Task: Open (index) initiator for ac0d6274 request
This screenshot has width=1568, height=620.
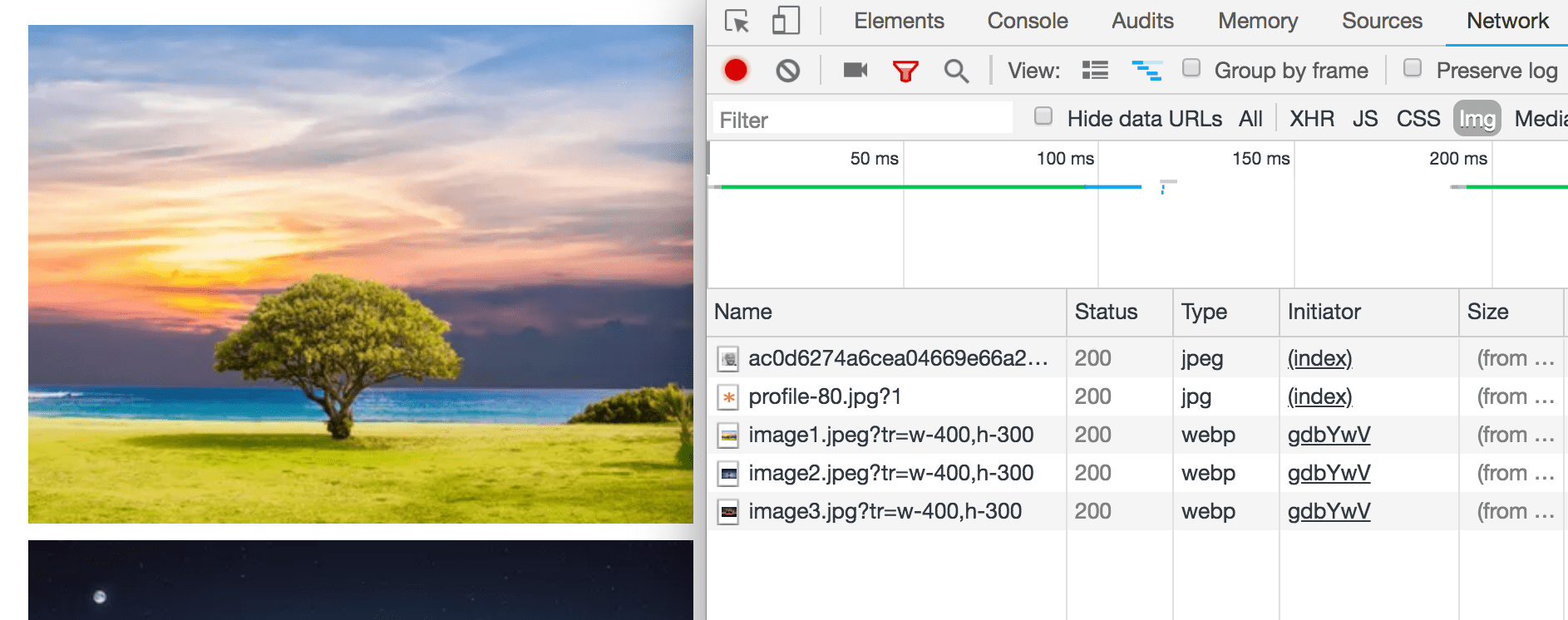Action: click(1320, 358)
